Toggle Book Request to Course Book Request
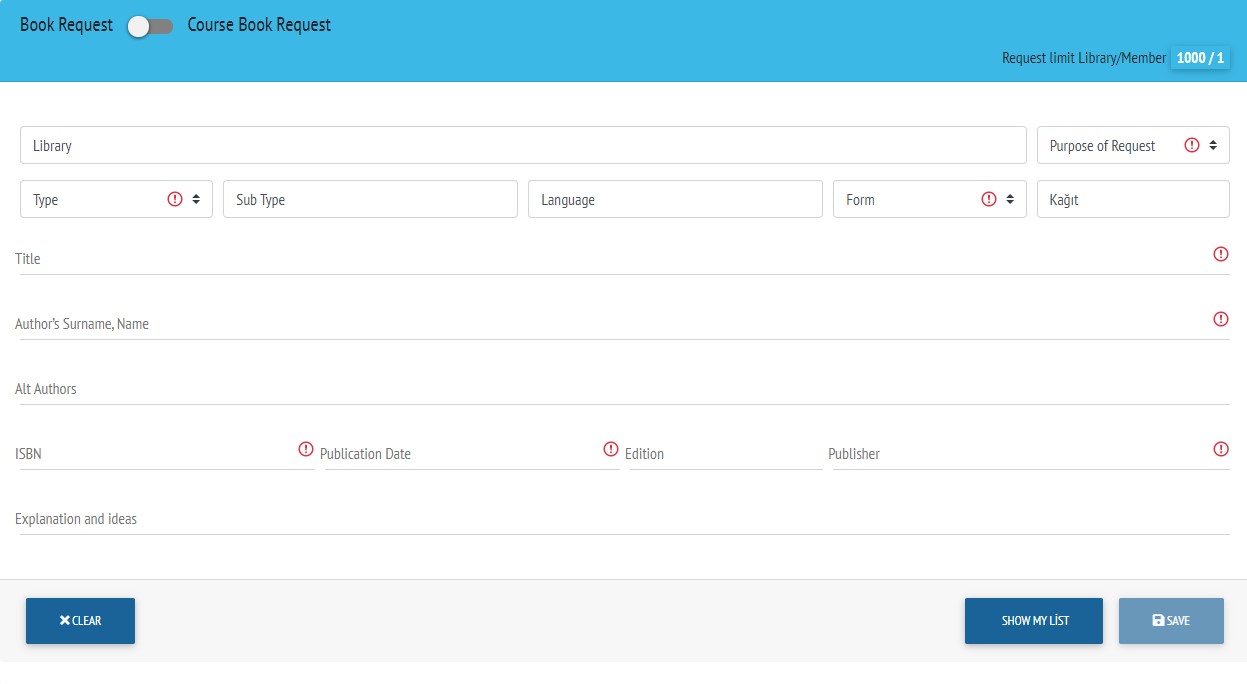This screenshot has height=684, width=1247. point(150,26)
